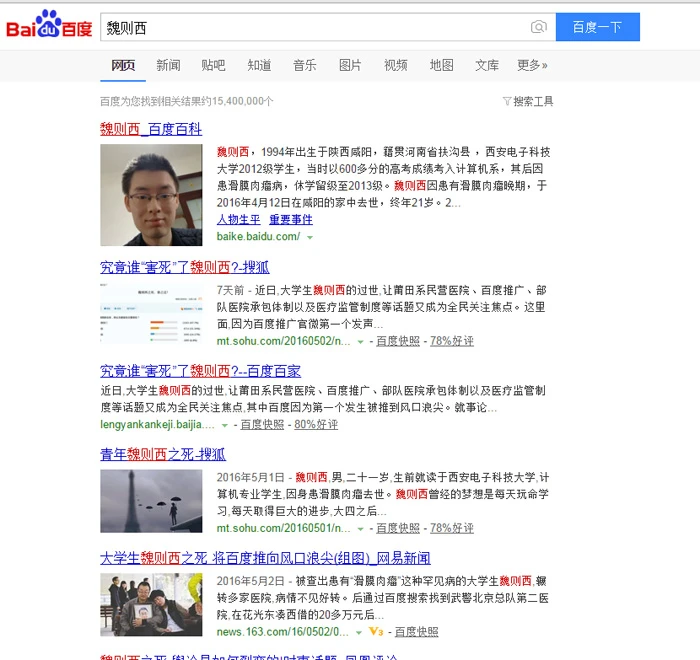
Task: Click 78%好评 on mt.sohu.com/20160501 result
Action: pos(451,528)
